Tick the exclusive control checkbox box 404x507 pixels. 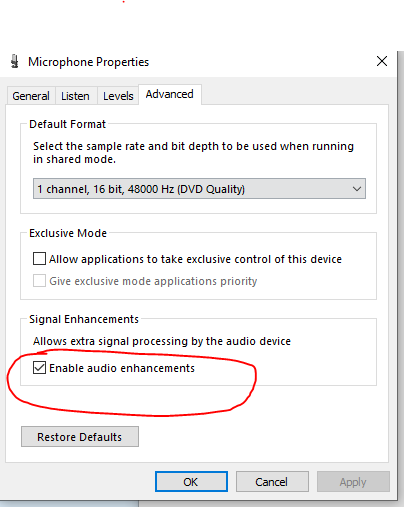pos(39,259)
